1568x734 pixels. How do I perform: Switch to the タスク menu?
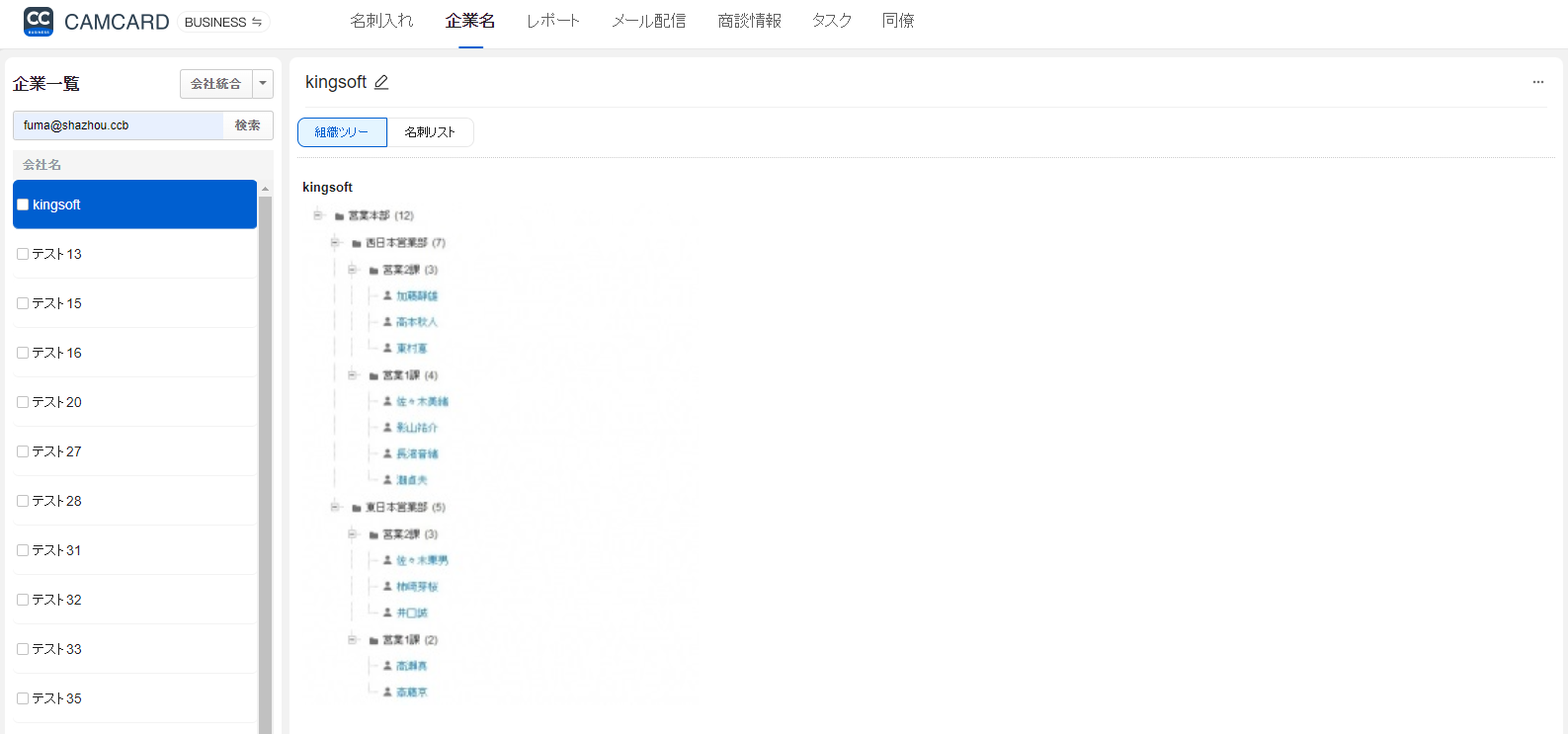tap(832, 21)
